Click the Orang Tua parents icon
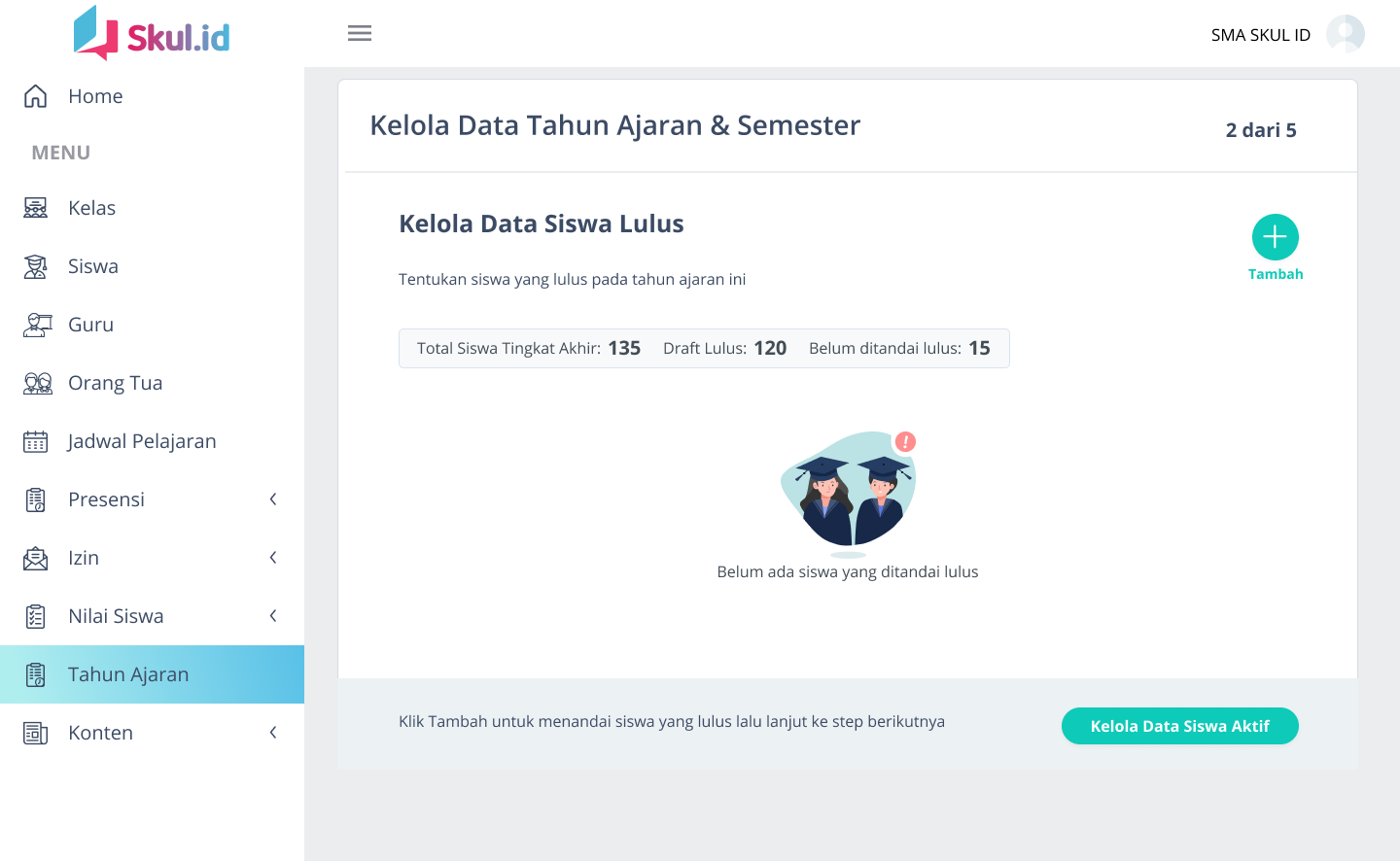 click(37, 383)
